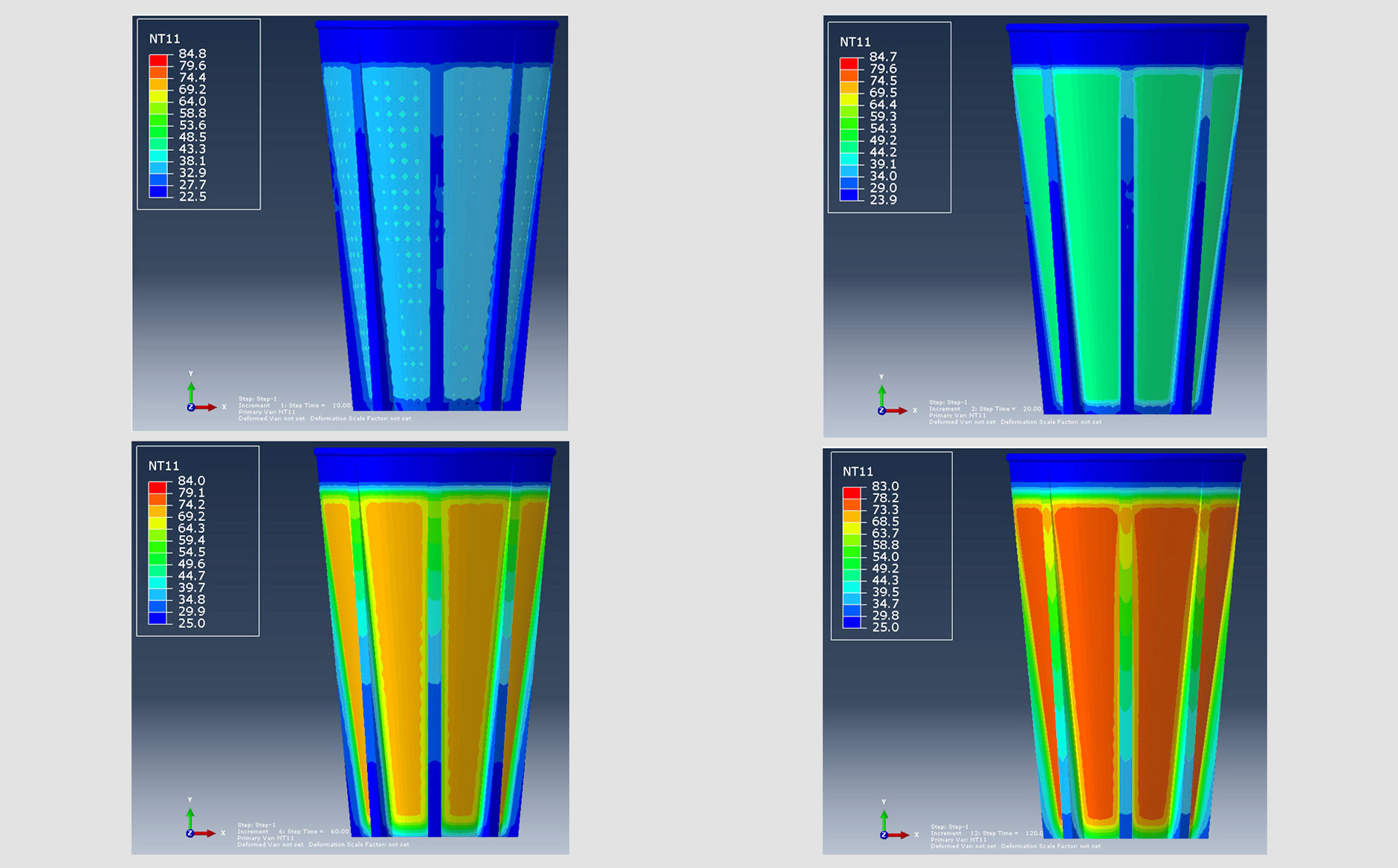The image size is (1398, 868).
Task: Click the NT11 legend title above 84.7
Action: (x=855, y=42)
